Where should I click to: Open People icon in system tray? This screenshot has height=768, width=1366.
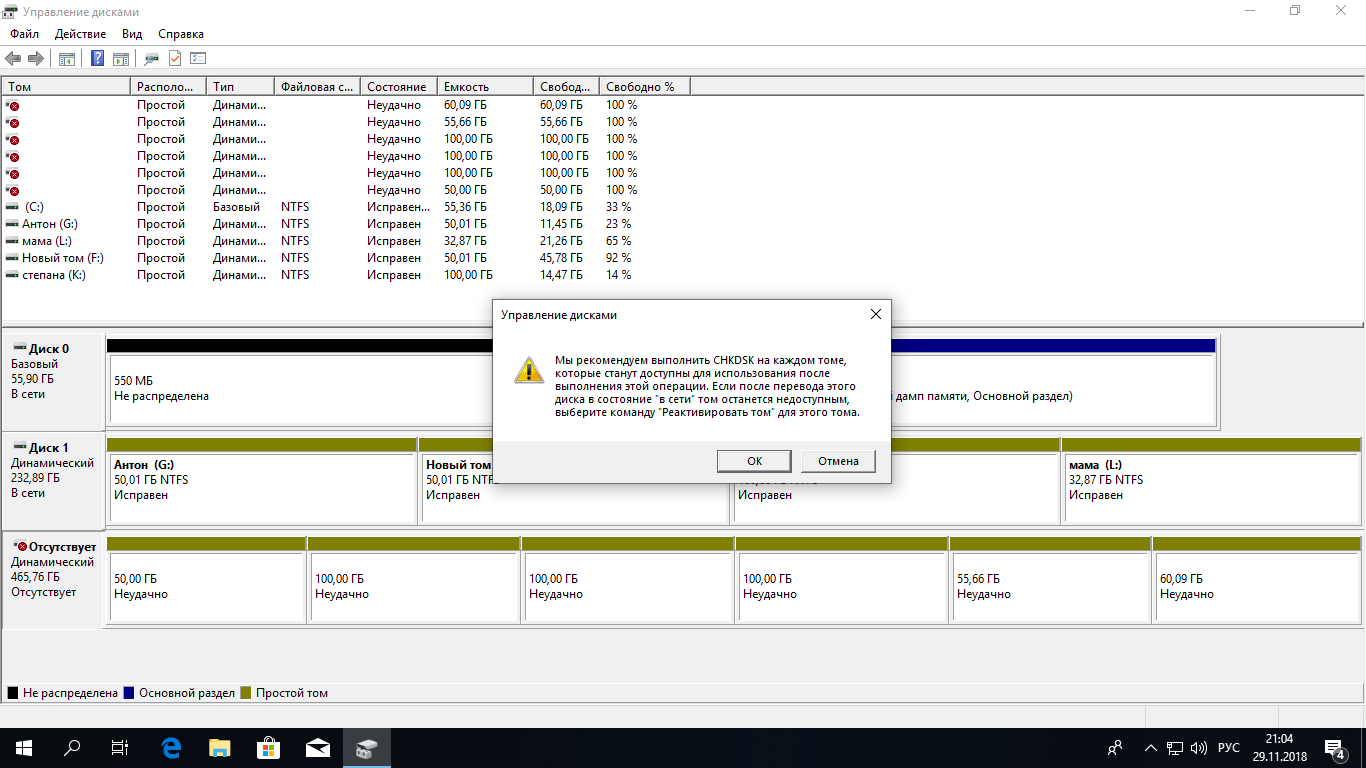click(1115, 748)
